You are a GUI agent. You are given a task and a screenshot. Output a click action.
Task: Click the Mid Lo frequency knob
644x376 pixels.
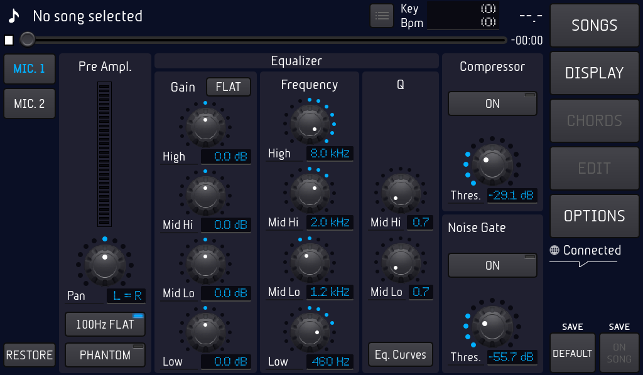coord(310,262)
